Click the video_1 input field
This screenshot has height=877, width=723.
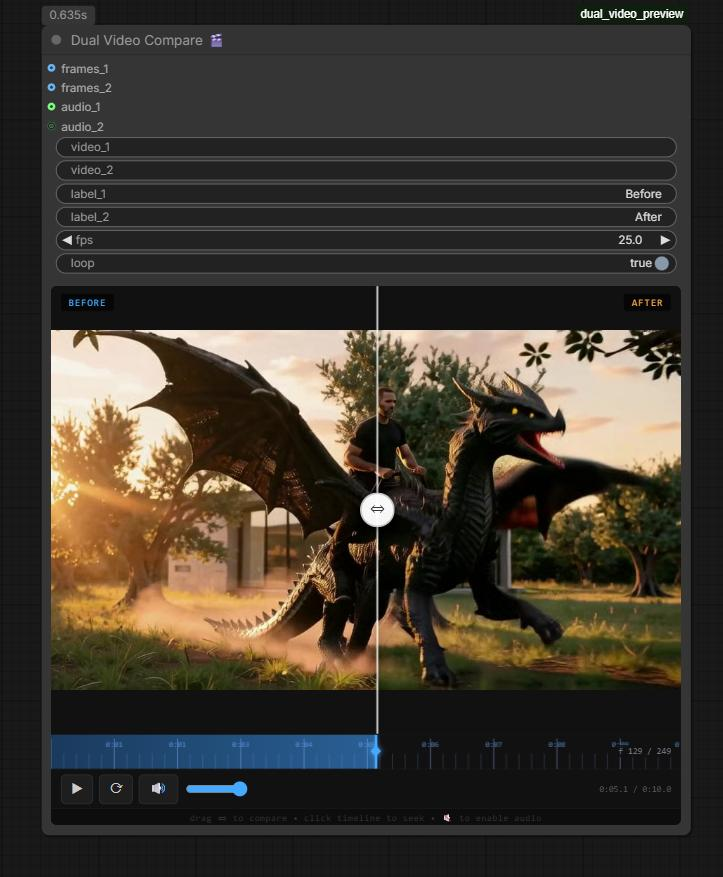[366, 147]
